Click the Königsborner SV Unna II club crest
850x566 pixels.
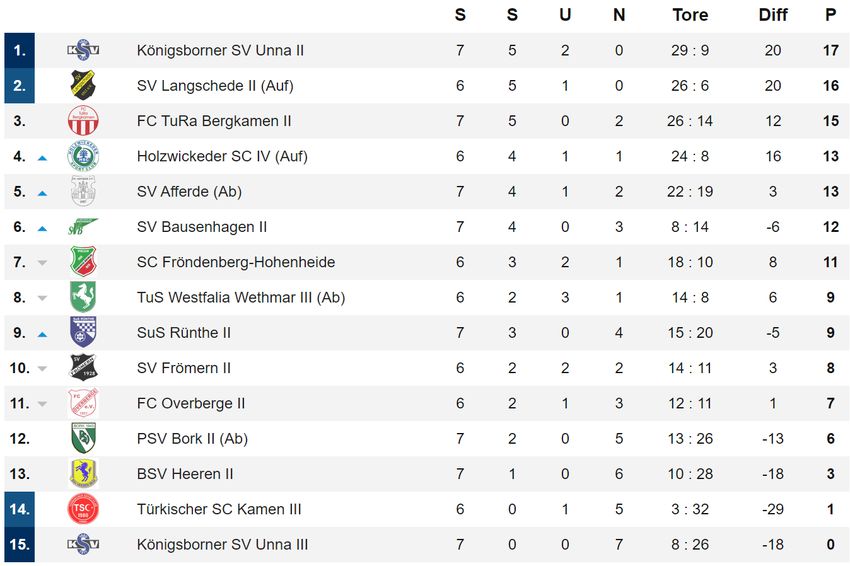pyautogui.click(x=83, y=50)
